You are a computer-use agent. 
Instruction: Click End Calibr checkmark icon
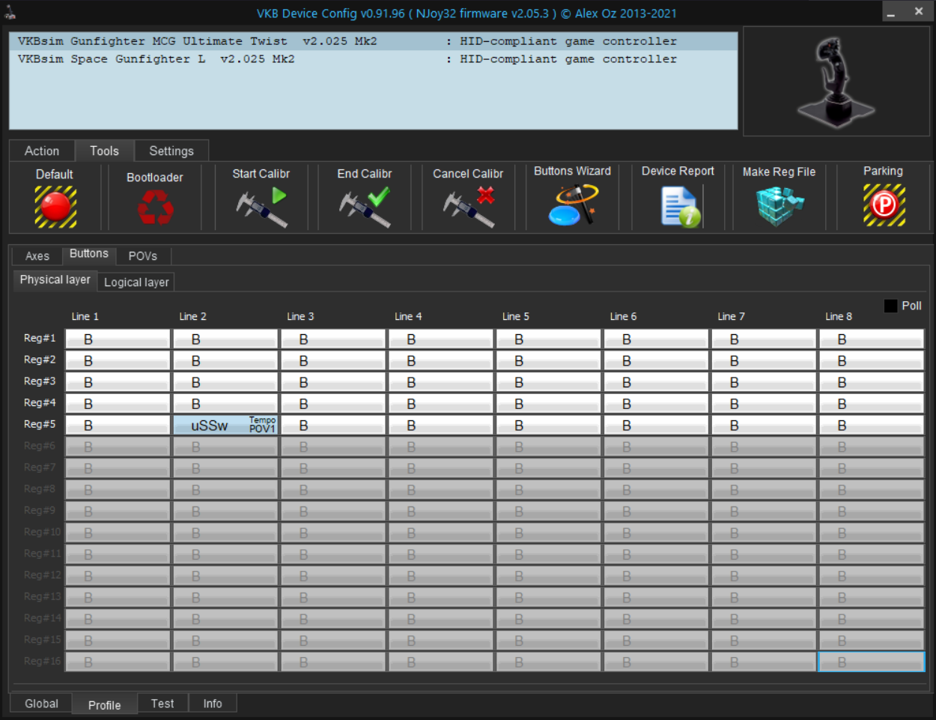pyautogui.click(x=364, y=205)
